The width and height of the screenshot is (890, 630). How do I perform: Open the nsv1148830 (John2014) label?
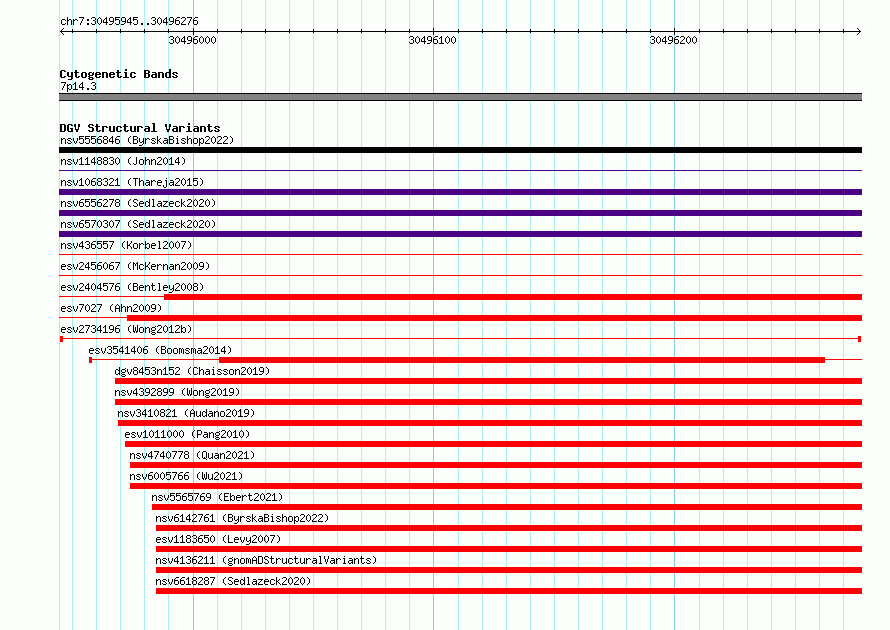coord(123,161)
